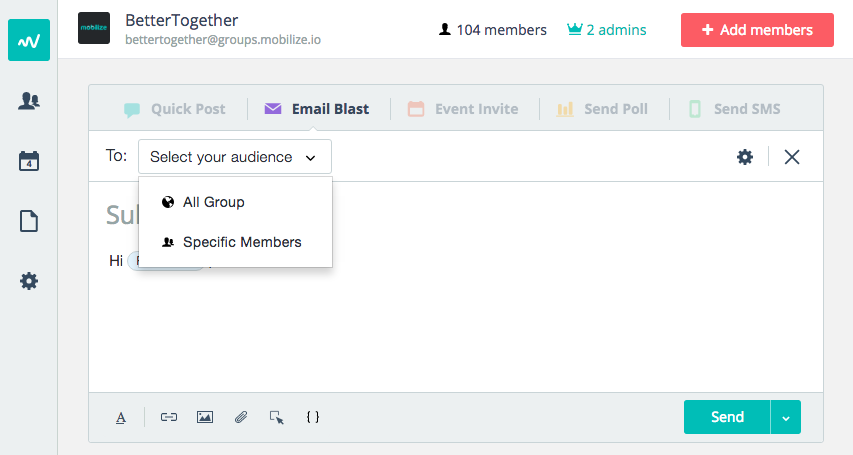Insert an image using the picture icon
This screenshot has width=853, height=455.
(x=205, y=417)
